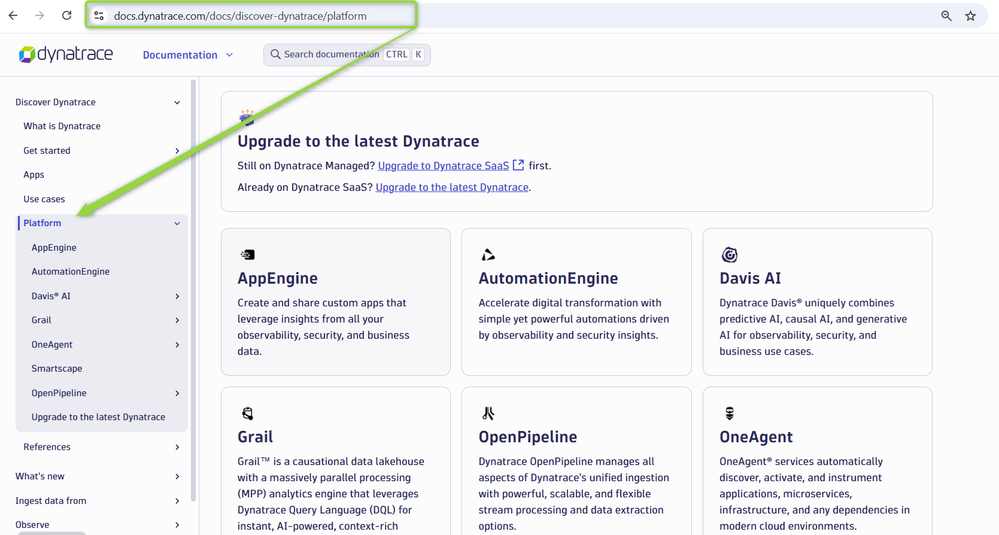999x535 pixels.
Task: Open the Grail card heading
Action: [x=255, y=437]
